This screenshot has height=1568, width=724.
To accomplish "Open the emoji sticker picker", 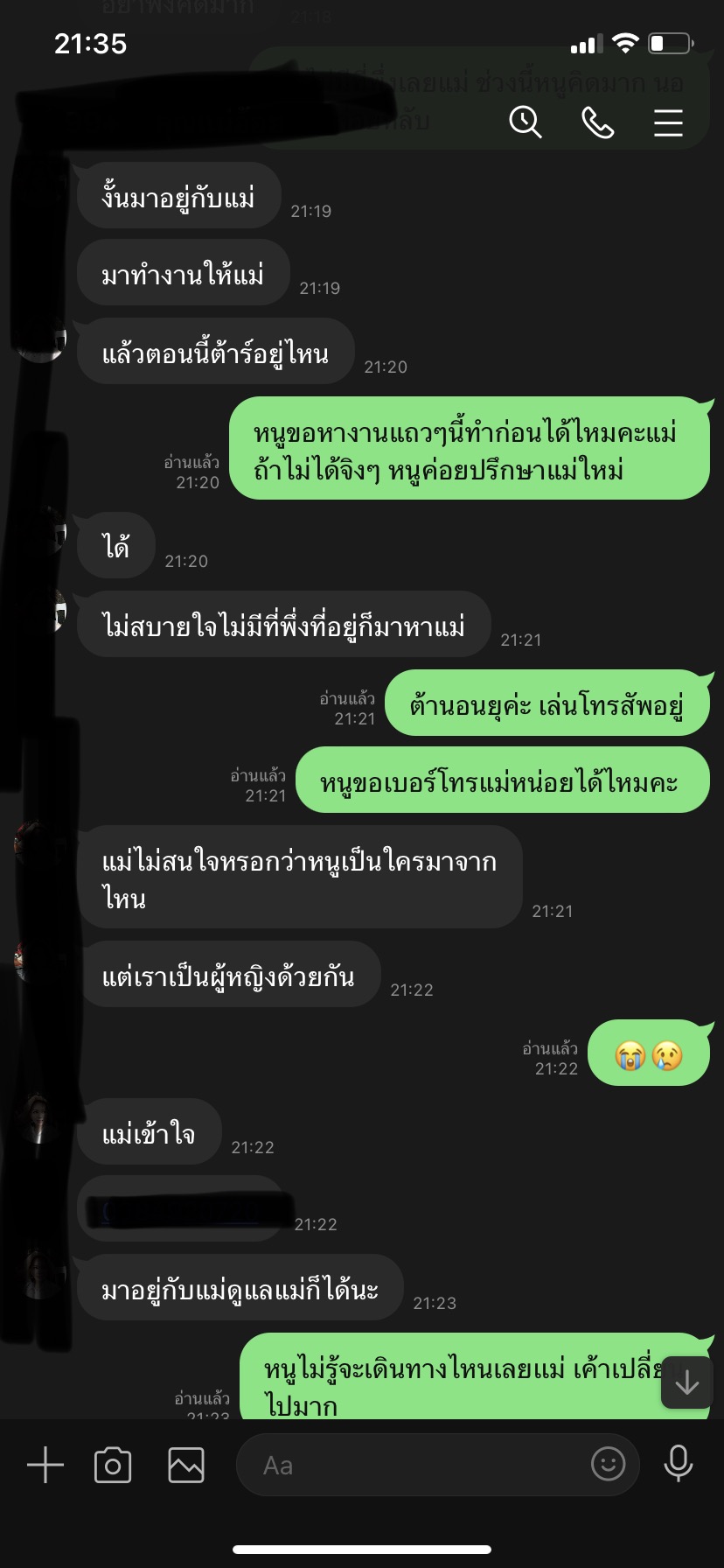I will pyautogui.click(x=609, y=1463).
